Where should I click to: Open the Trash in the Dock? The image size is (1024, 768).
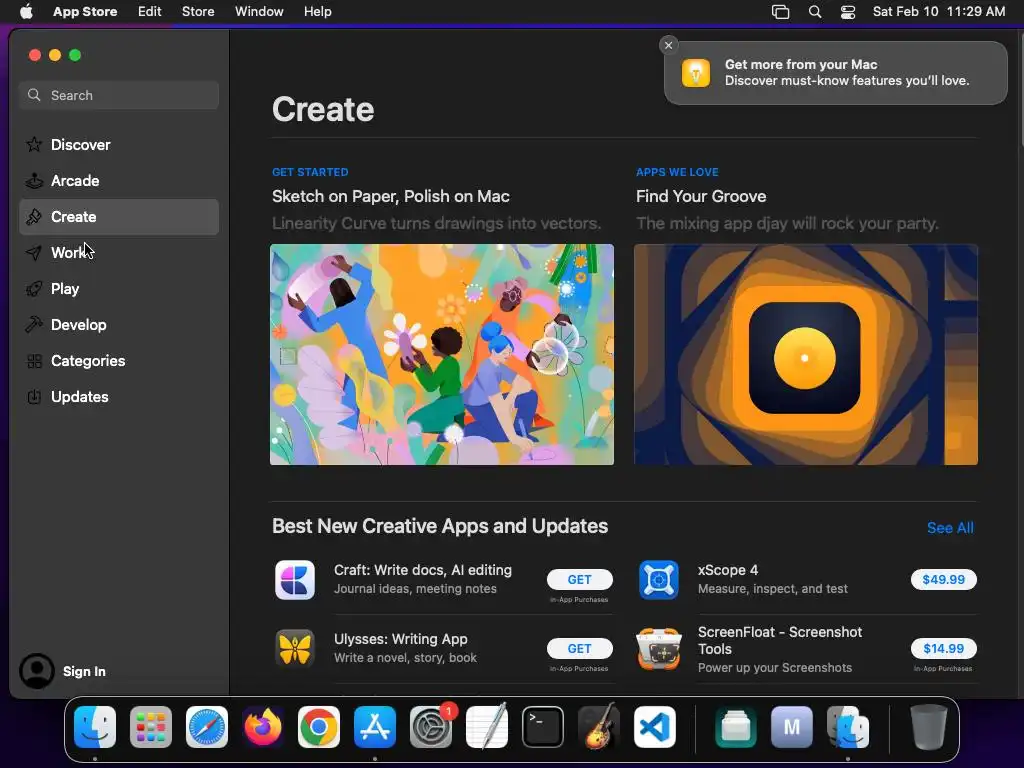click(x=929, y=727)
